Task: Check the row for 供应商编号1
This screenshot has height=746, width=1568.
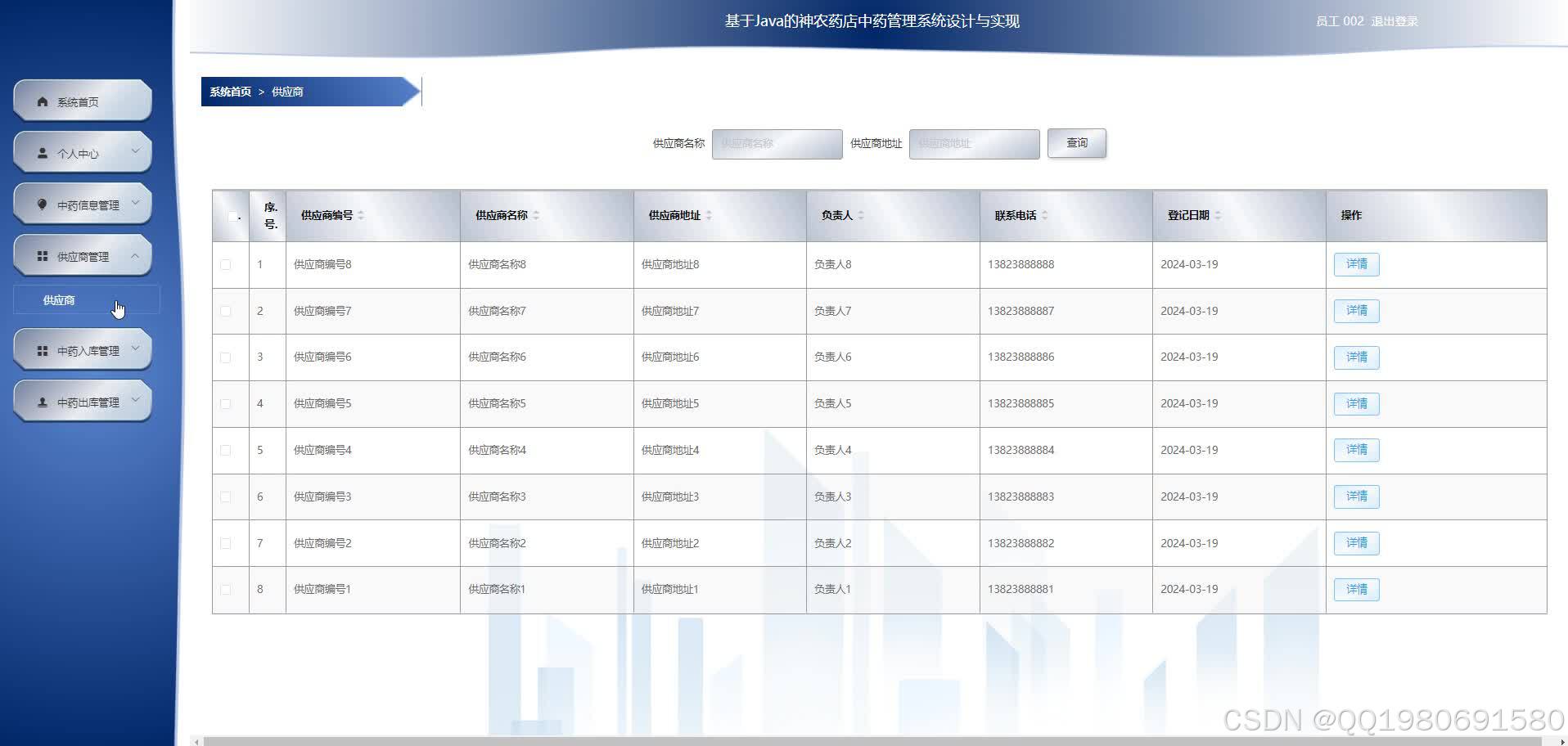Action: coord(226,589)
